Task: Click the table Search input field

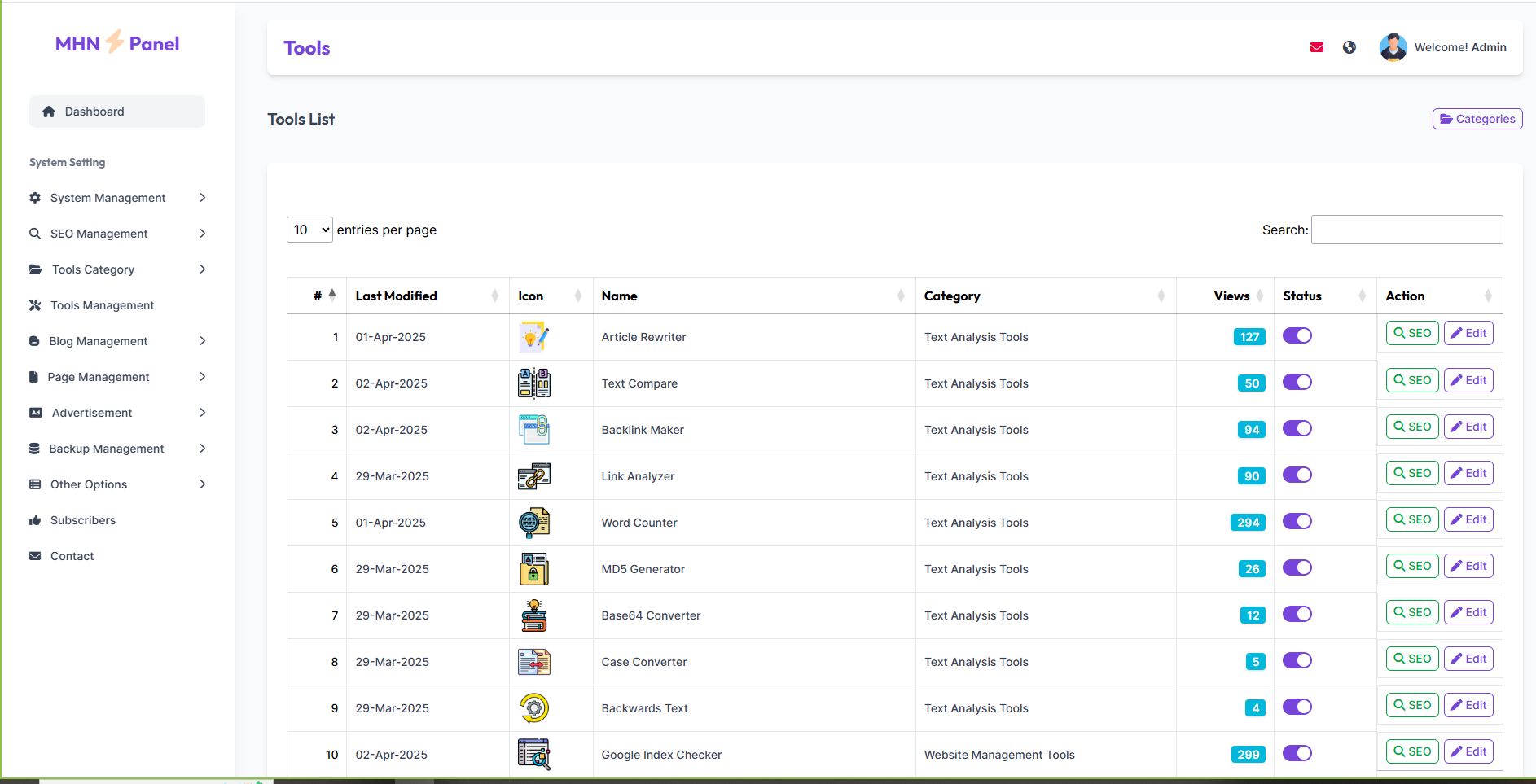Action: pos(1407,230)
